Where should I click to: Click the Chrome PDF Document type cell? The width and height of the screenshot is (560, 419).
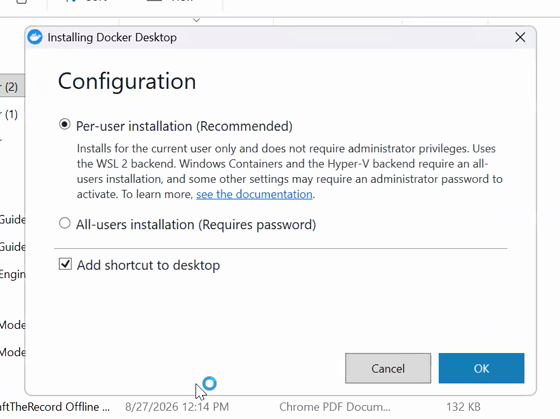click(x=335, y=407)
